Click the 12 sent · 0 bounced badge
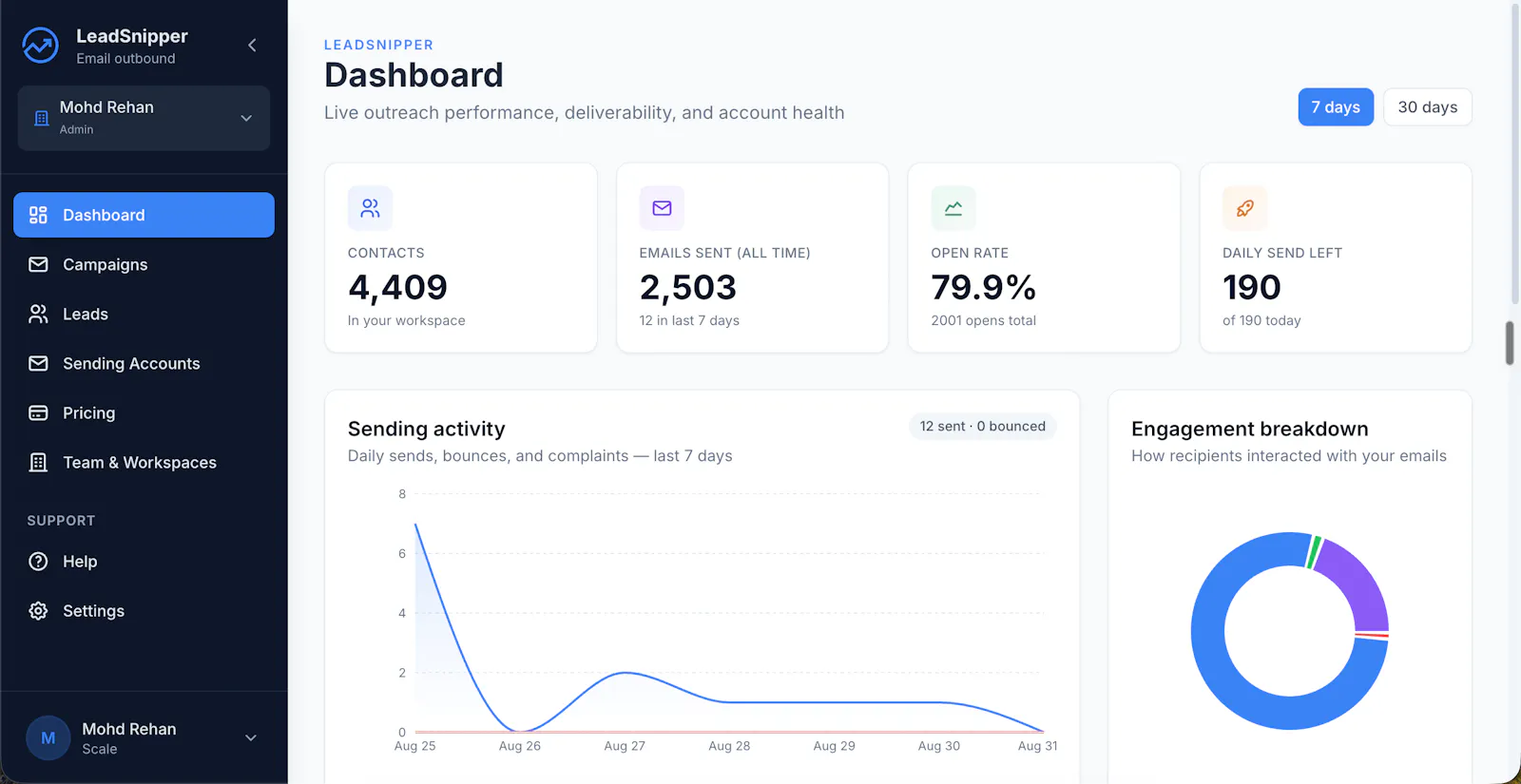Screen dimensions: 1521x784 click(982, 427)
